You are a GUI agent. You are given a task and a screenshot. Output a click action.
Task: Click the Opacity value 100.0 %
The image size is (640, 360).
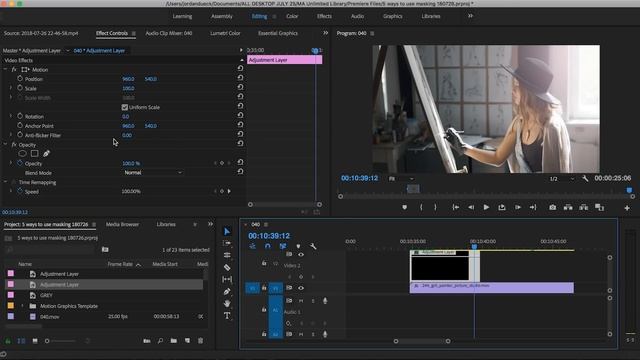coord(131,163)
